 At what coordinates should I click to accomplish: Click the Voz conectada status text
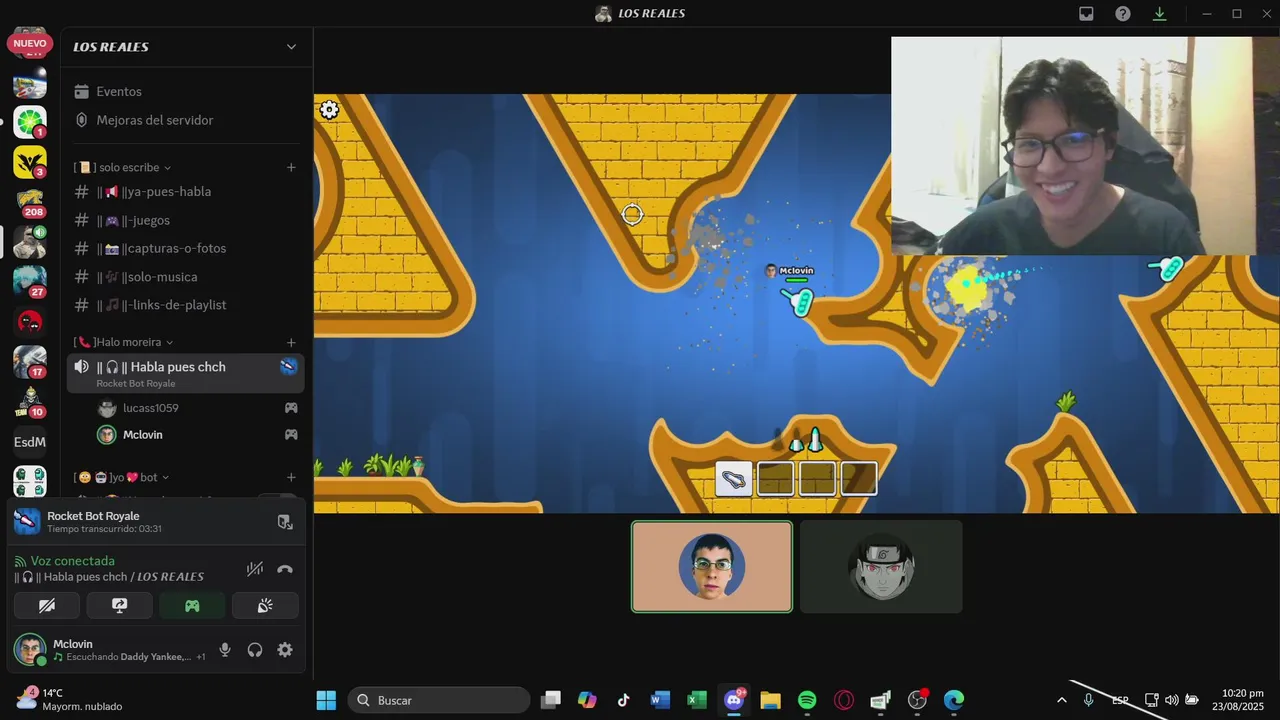pyautogui.click(x=72, y=561)
